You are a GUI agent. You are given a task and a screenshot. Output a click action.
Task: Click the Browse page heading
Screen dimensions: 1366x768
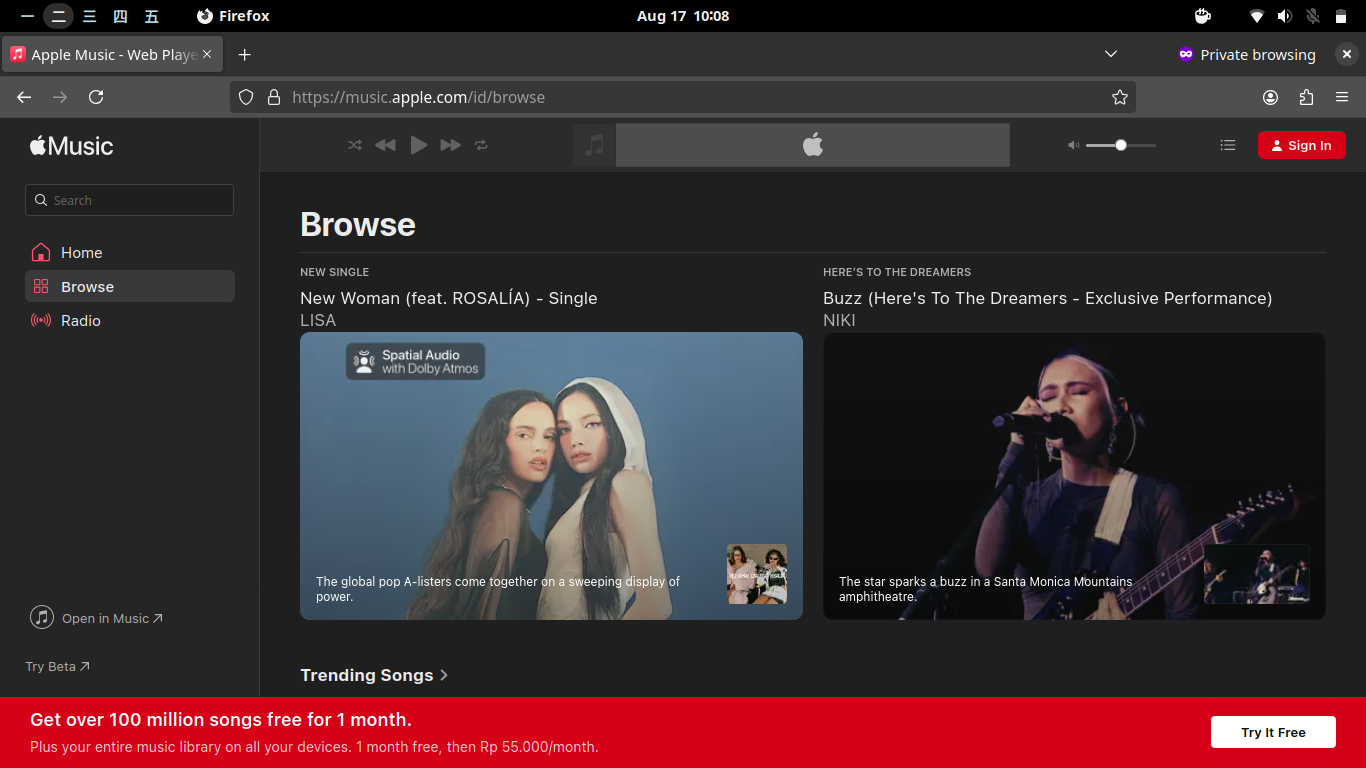(358, 224)
